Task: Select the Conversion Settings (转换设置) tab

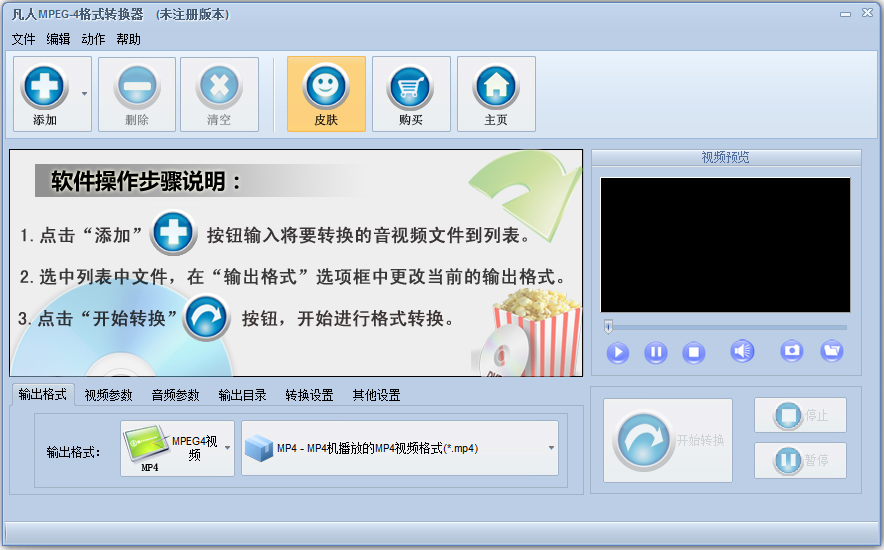Action: 309,395
